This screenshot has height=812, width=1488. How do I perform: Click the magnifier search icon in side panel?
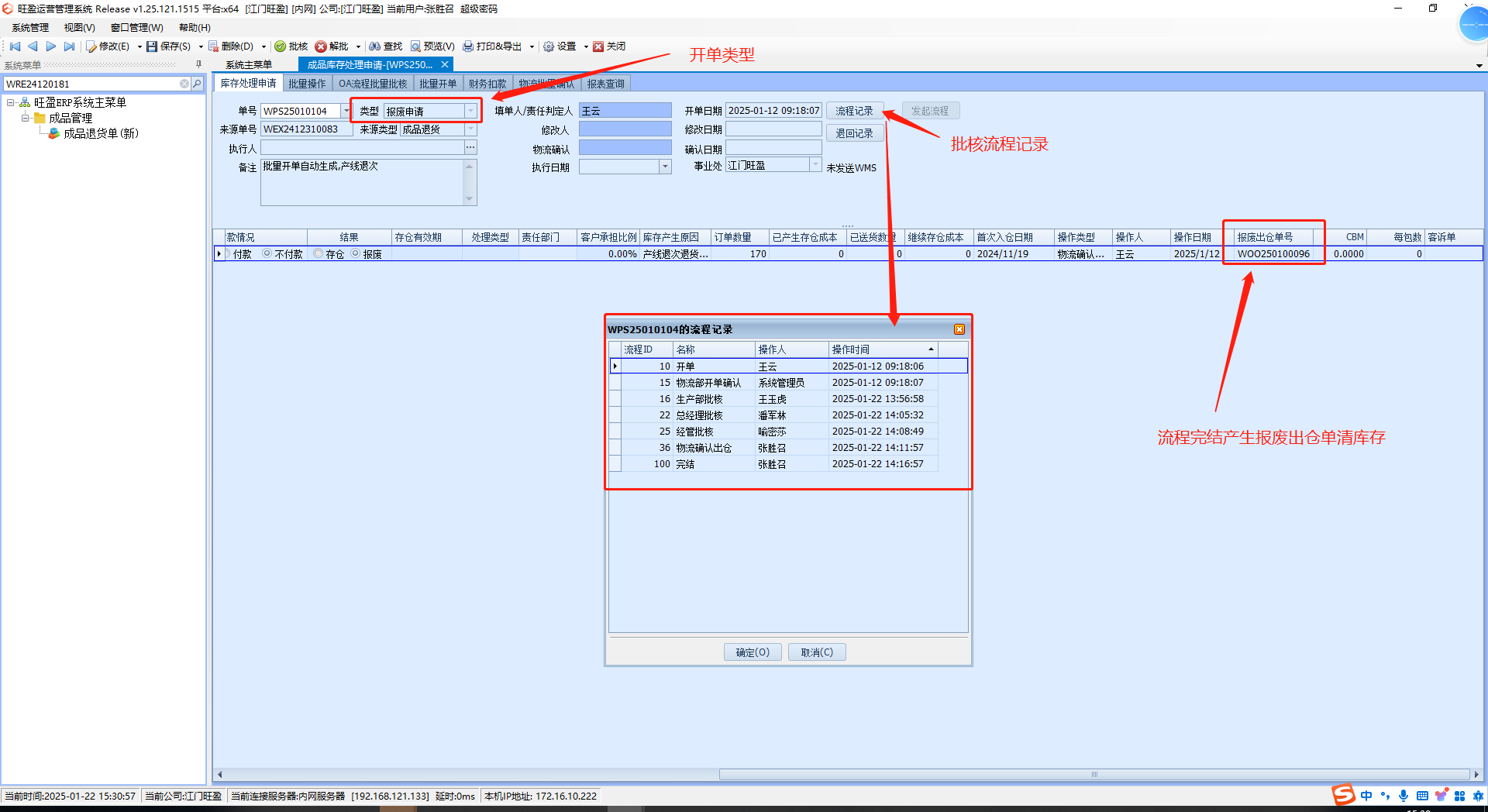197,84
